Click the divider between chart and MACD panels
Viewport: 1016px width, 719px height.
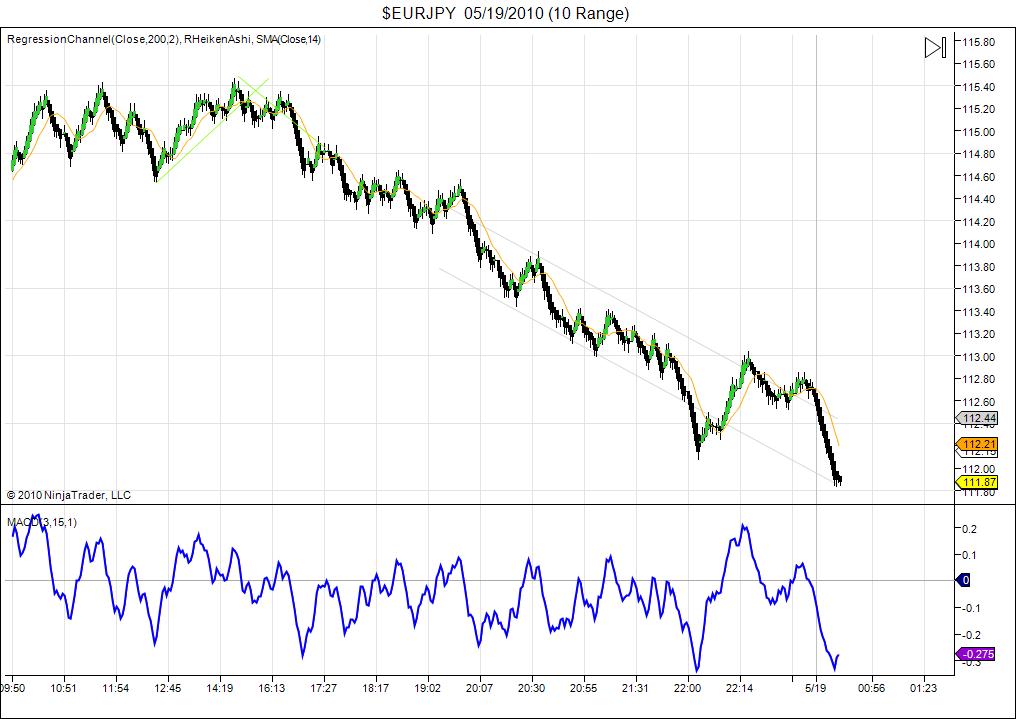pos(500,506)
